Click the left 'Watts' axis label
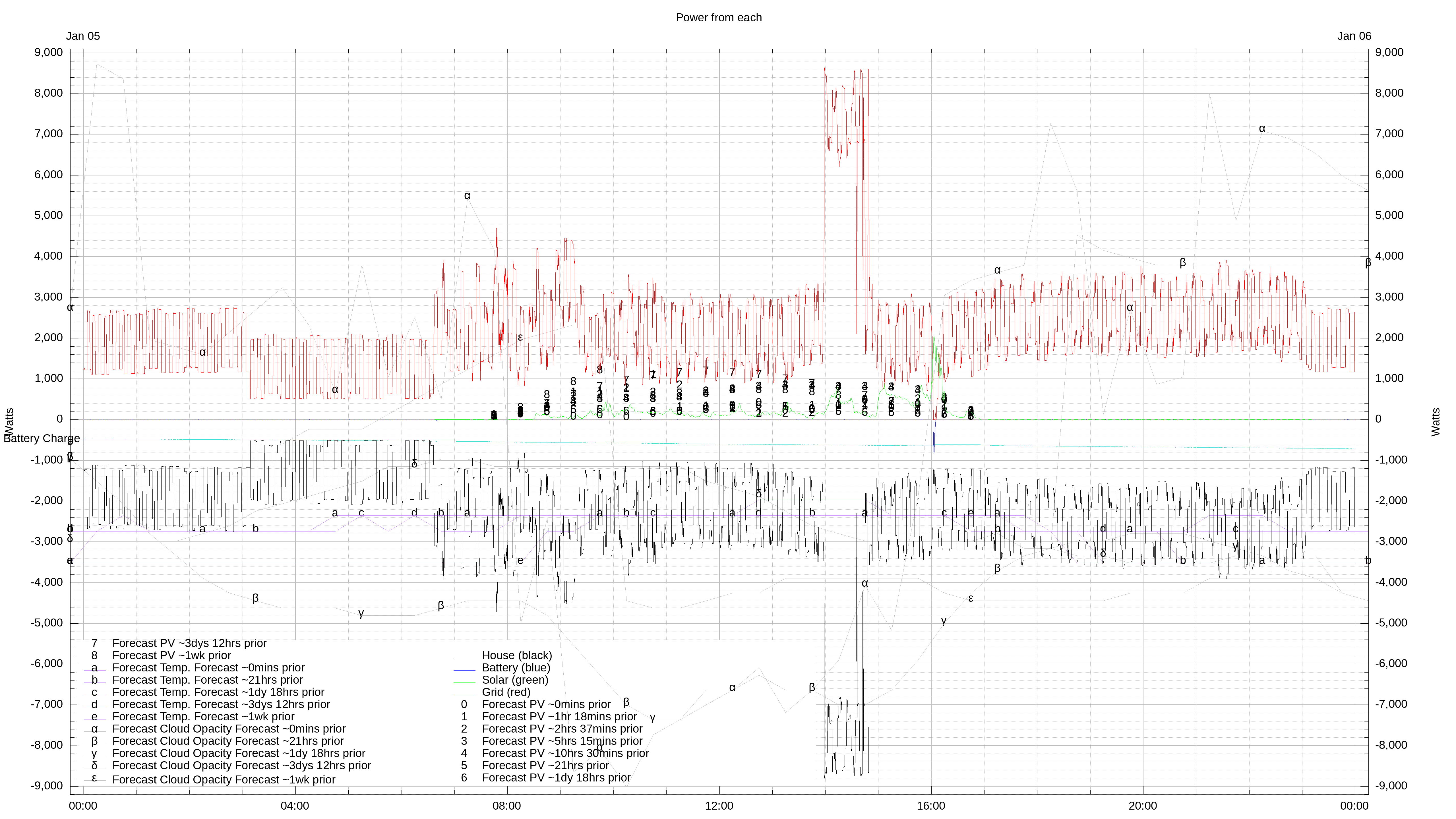The width and height of the screenshot is (1456, 819). (9, 423)
